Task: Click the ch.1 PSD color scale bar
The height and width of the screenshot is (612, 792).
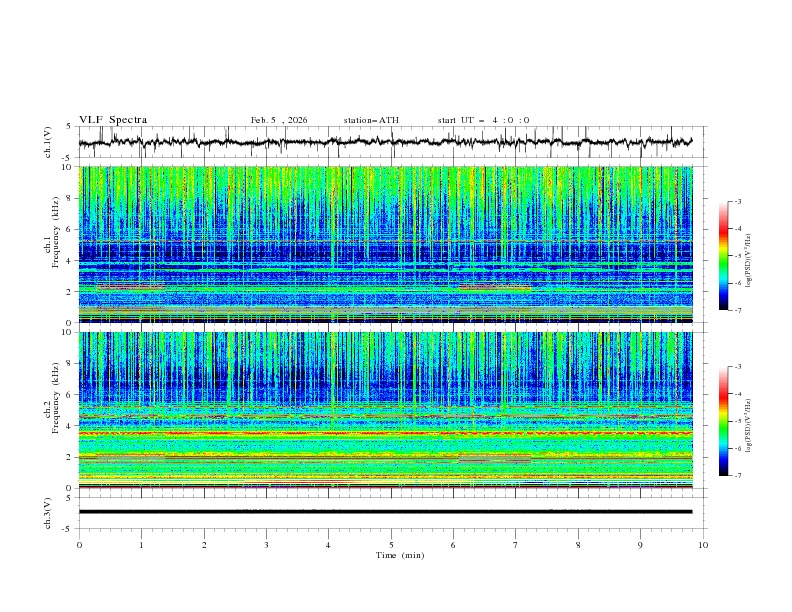Action: pyautogui.click(x=723, y=256)
